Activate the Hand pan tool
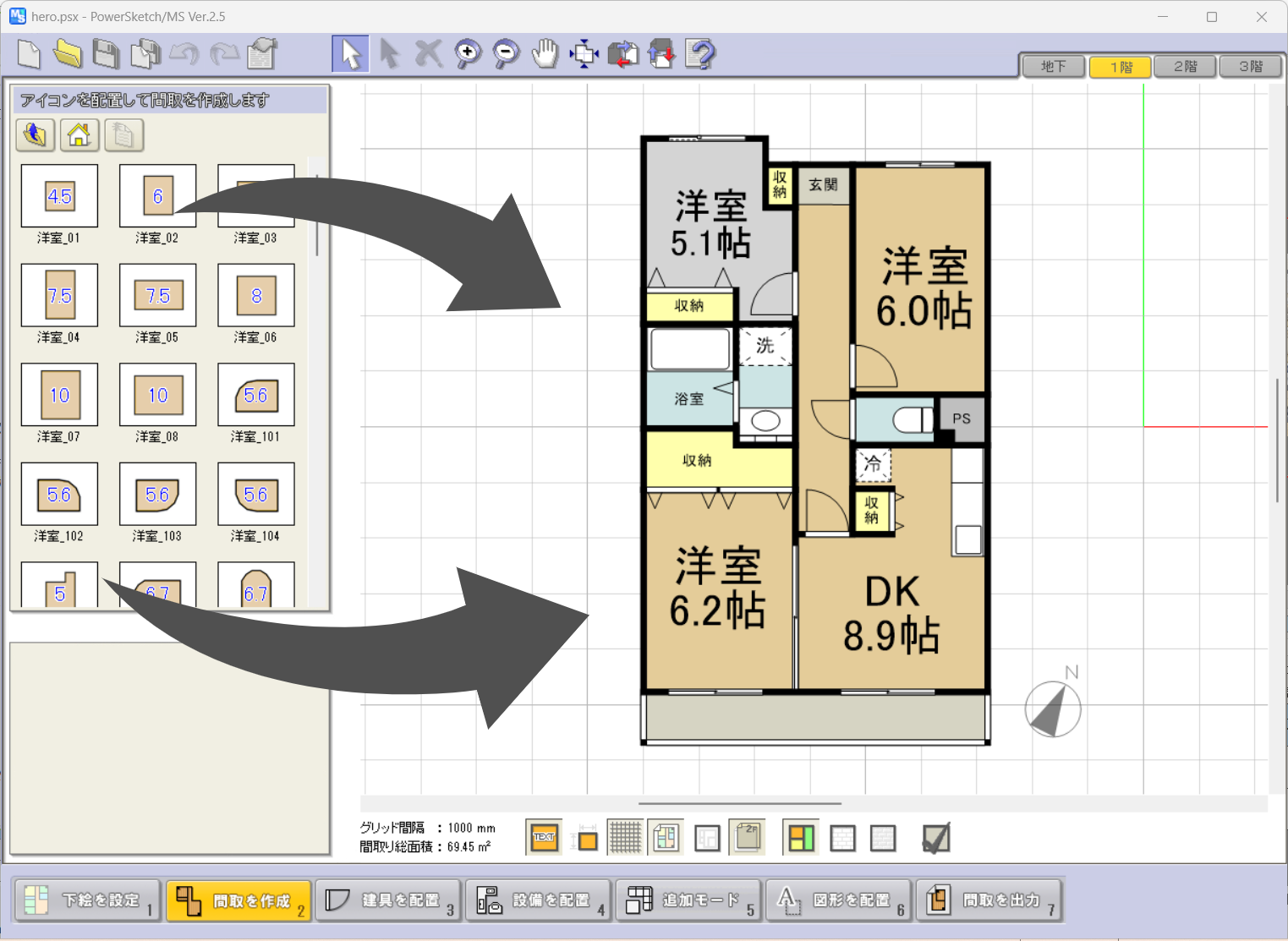 point(544,53)
